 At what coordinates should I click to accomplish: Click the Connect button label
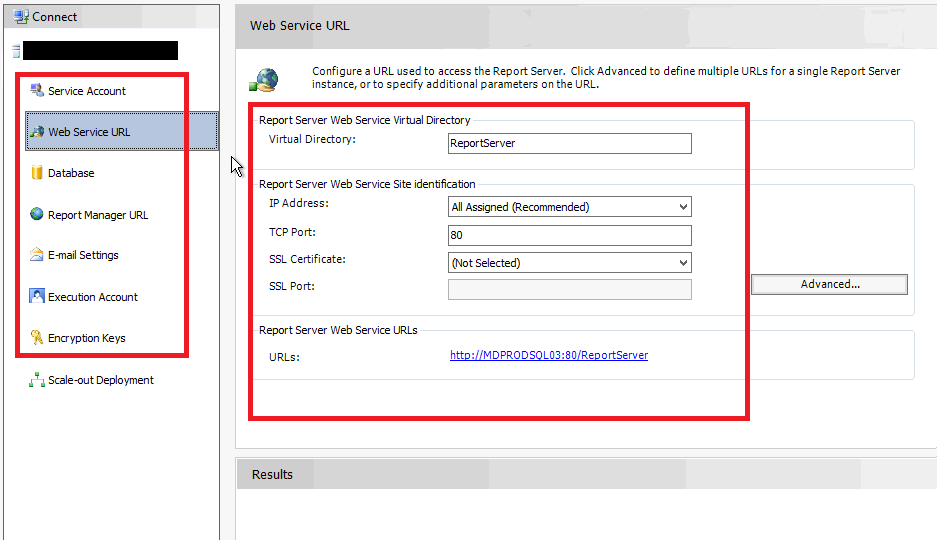[x=54, y=17]
